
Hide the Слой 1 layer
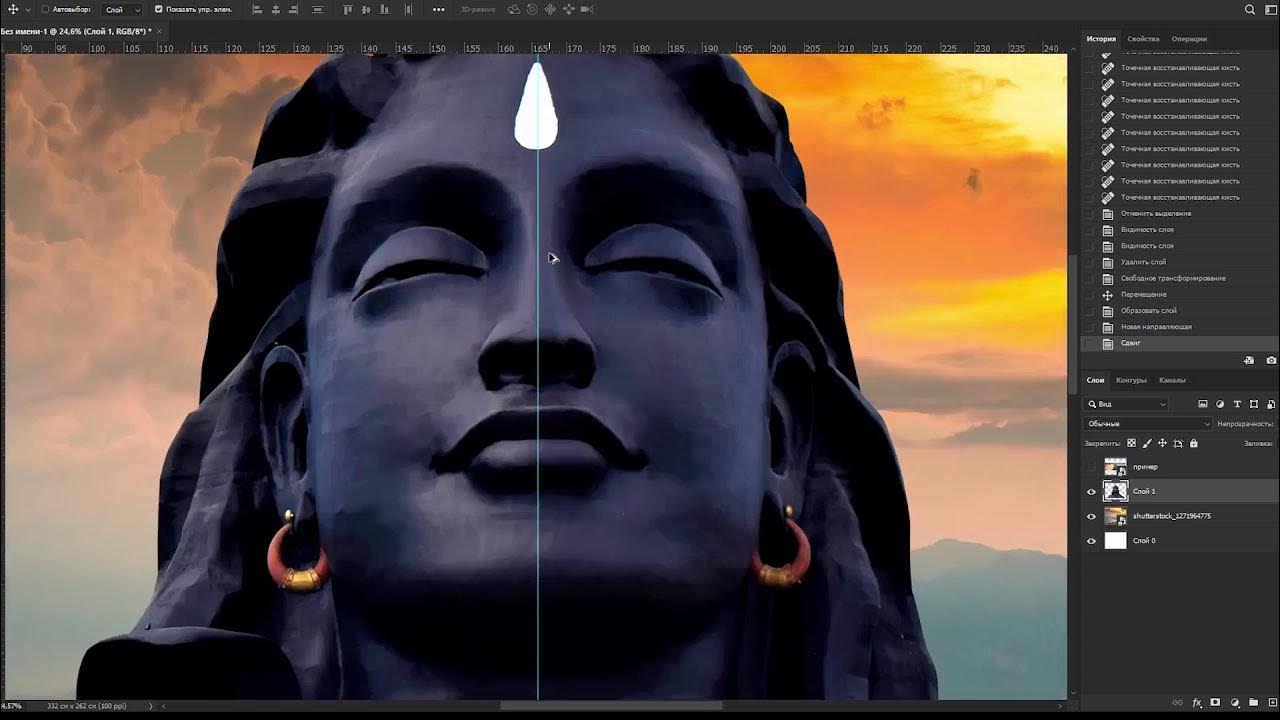coord(1091,491)
